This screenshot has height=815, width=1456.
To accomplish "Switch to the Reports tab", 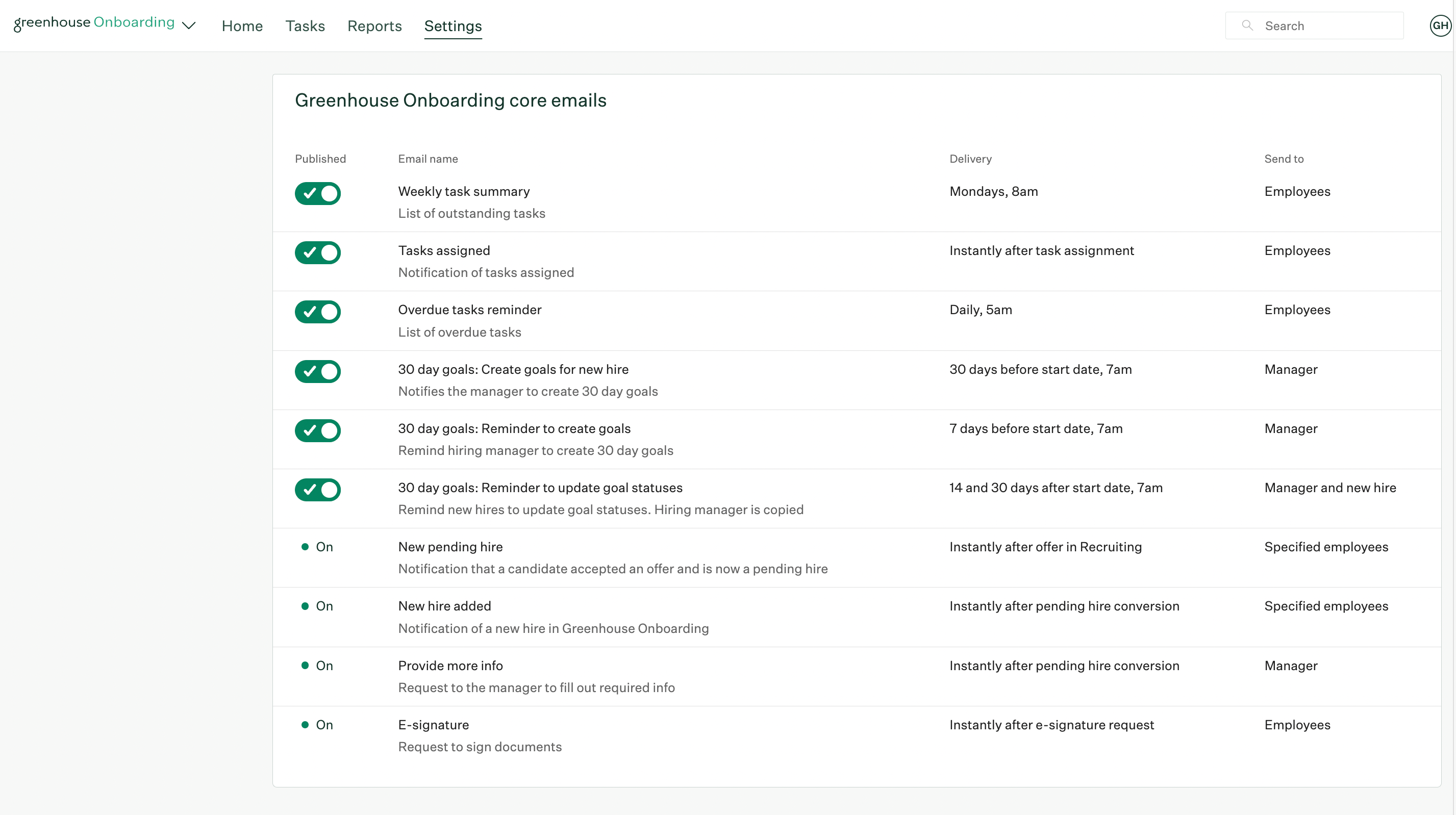I will pyautogui.click(x=375, y=26).
